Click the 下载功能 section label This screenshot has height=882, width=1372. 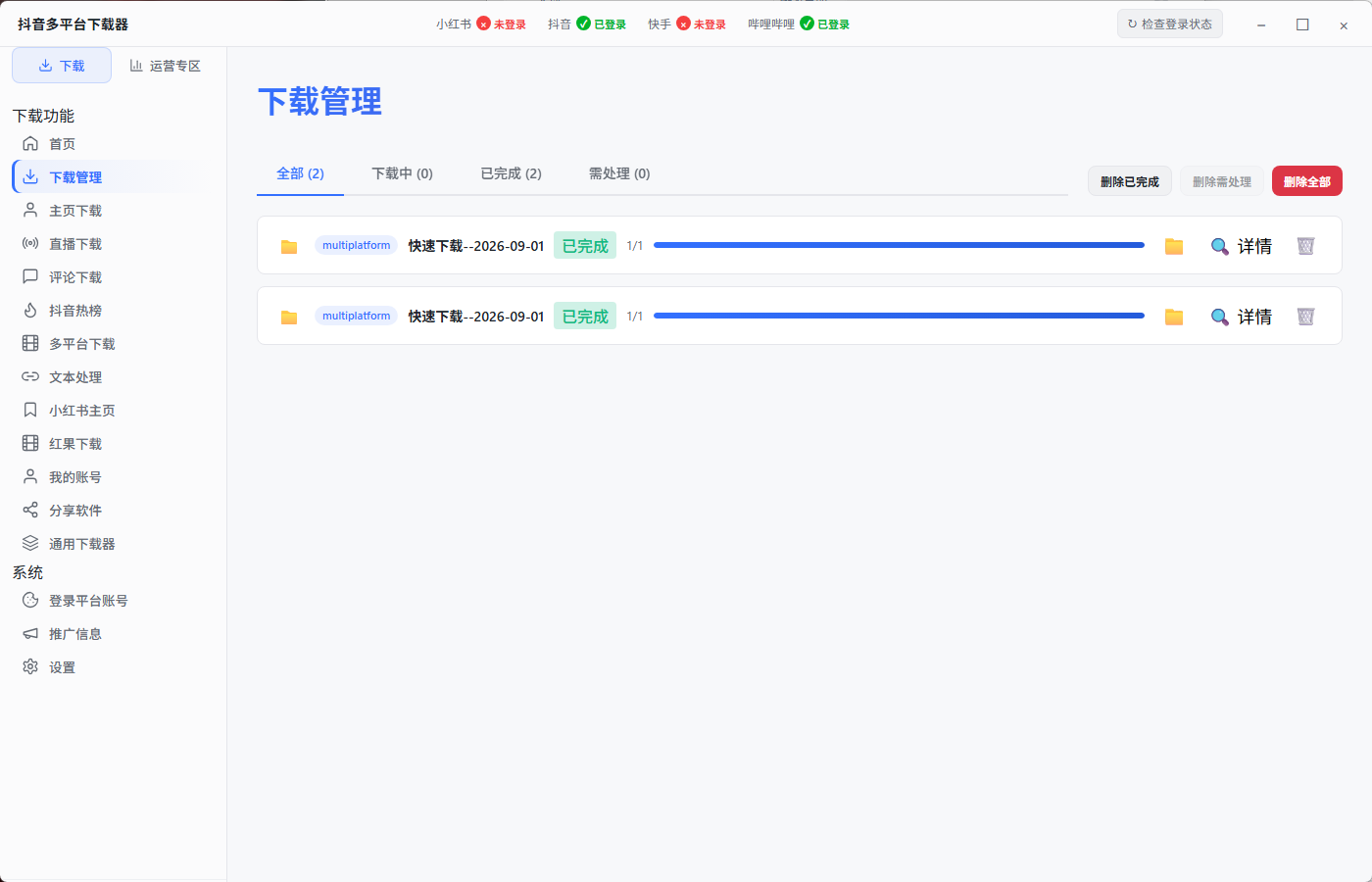43,116
